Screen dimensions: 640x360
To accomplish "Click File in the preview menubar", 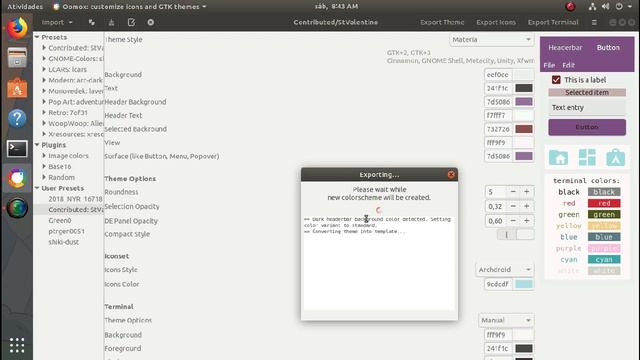I will 549,65.
